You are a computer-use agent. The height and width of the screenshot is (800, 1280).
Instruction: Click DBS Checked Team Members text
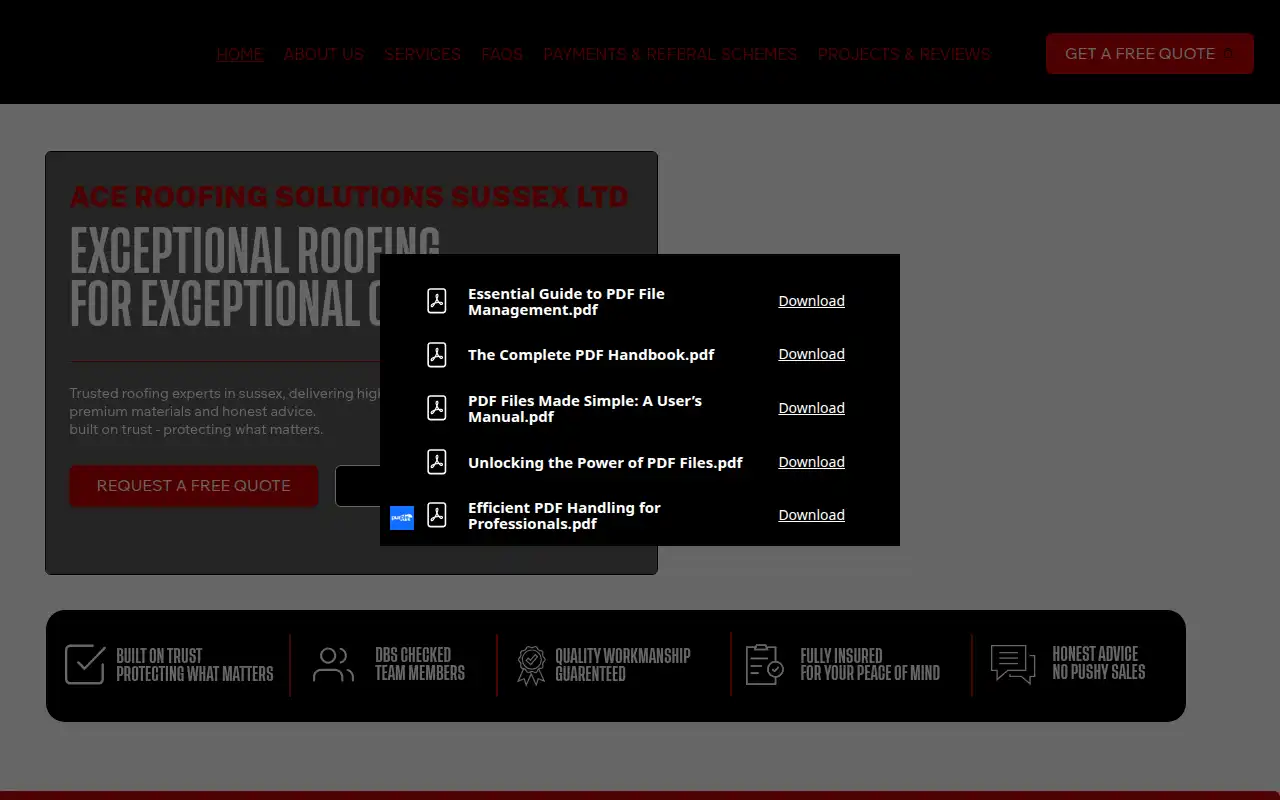coord(420,664)
